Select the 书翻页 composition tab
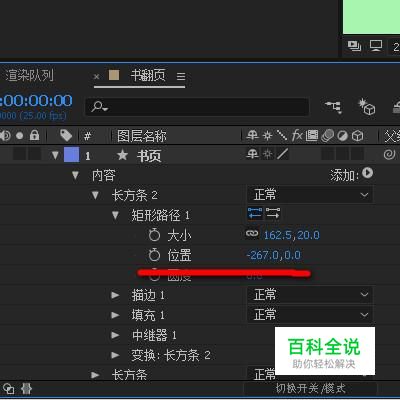This screenshot has width=400, height=400. 148,76
